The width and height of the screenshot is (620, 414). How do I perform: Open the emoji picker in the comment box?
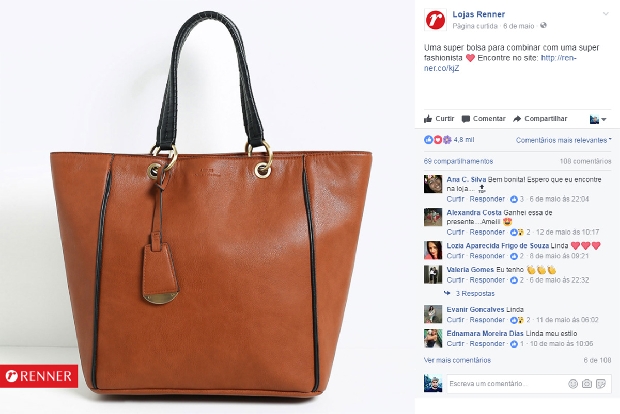[573, 384]
